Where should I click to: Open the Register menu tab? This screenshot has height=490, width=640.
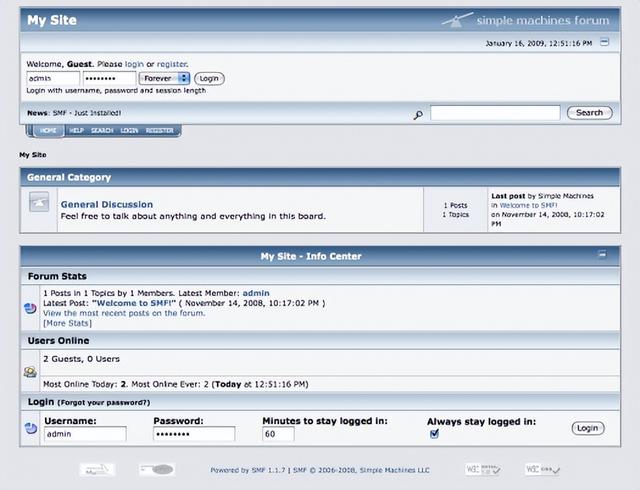point(160,130)
